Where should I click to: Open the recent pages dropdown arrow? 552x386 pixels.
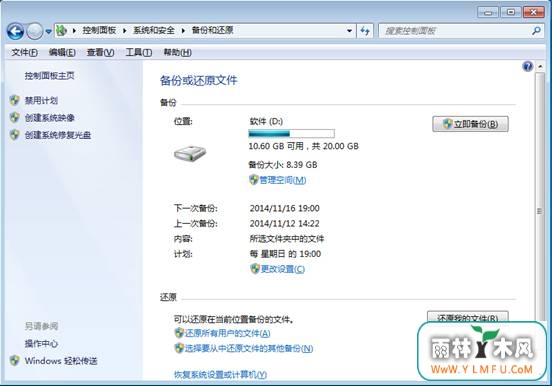click(49, 32)
